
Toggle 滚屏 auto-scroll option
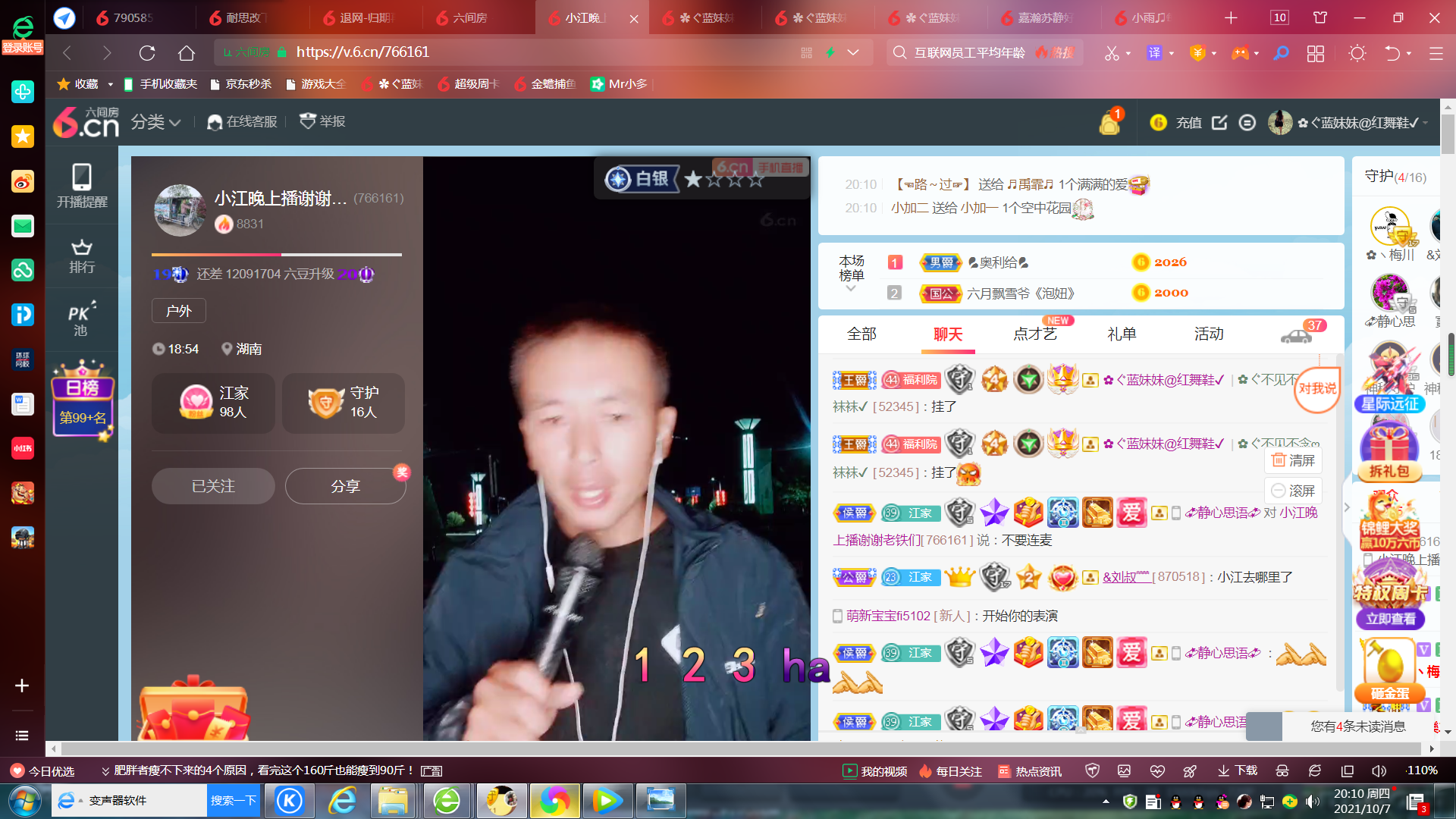pyautogui.click(x=1293, y=491)
